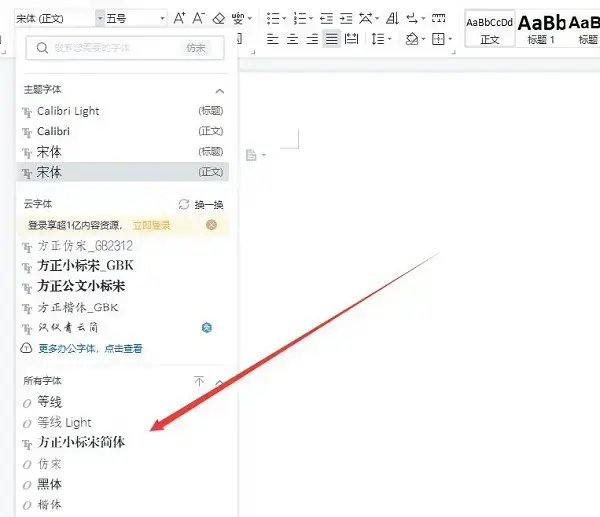Open the font name dropdown arrow
The image size is (600, 517).
[100, 18]
